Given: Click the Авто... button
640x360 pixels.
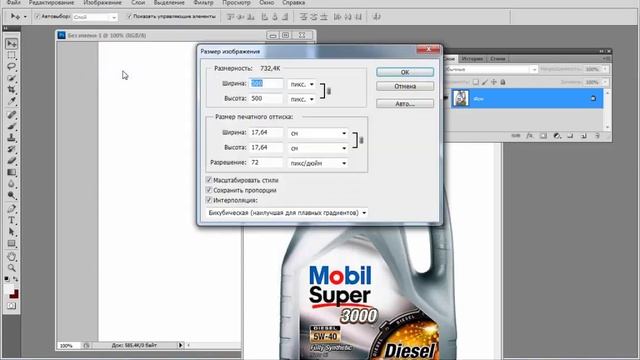Looking at the screenshot, I should [x=405, y=104].
